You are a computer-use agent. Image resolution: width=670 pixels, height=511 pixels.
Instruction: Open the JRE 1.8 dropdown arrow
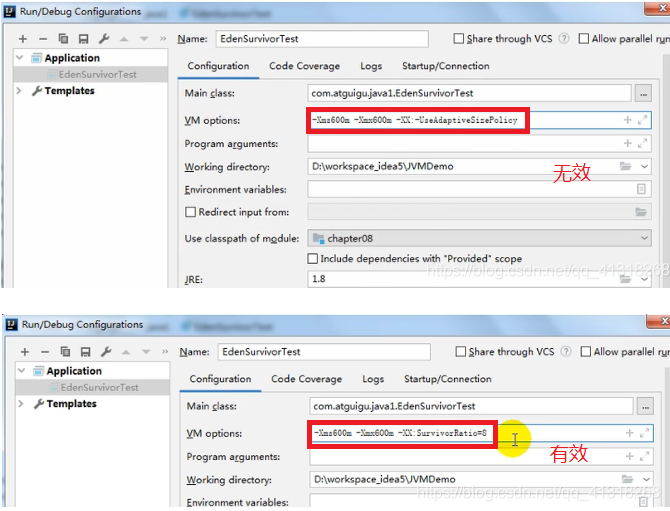click(644, 279)
